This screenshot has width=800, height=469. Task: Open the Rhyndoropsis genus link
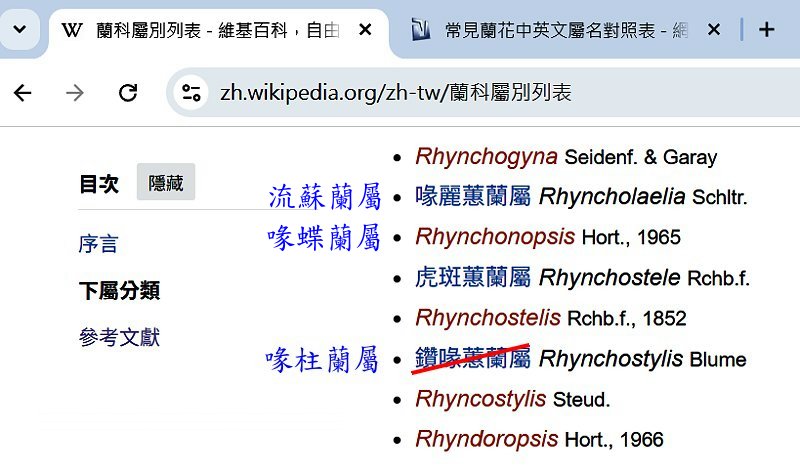(x=486, y=439)
